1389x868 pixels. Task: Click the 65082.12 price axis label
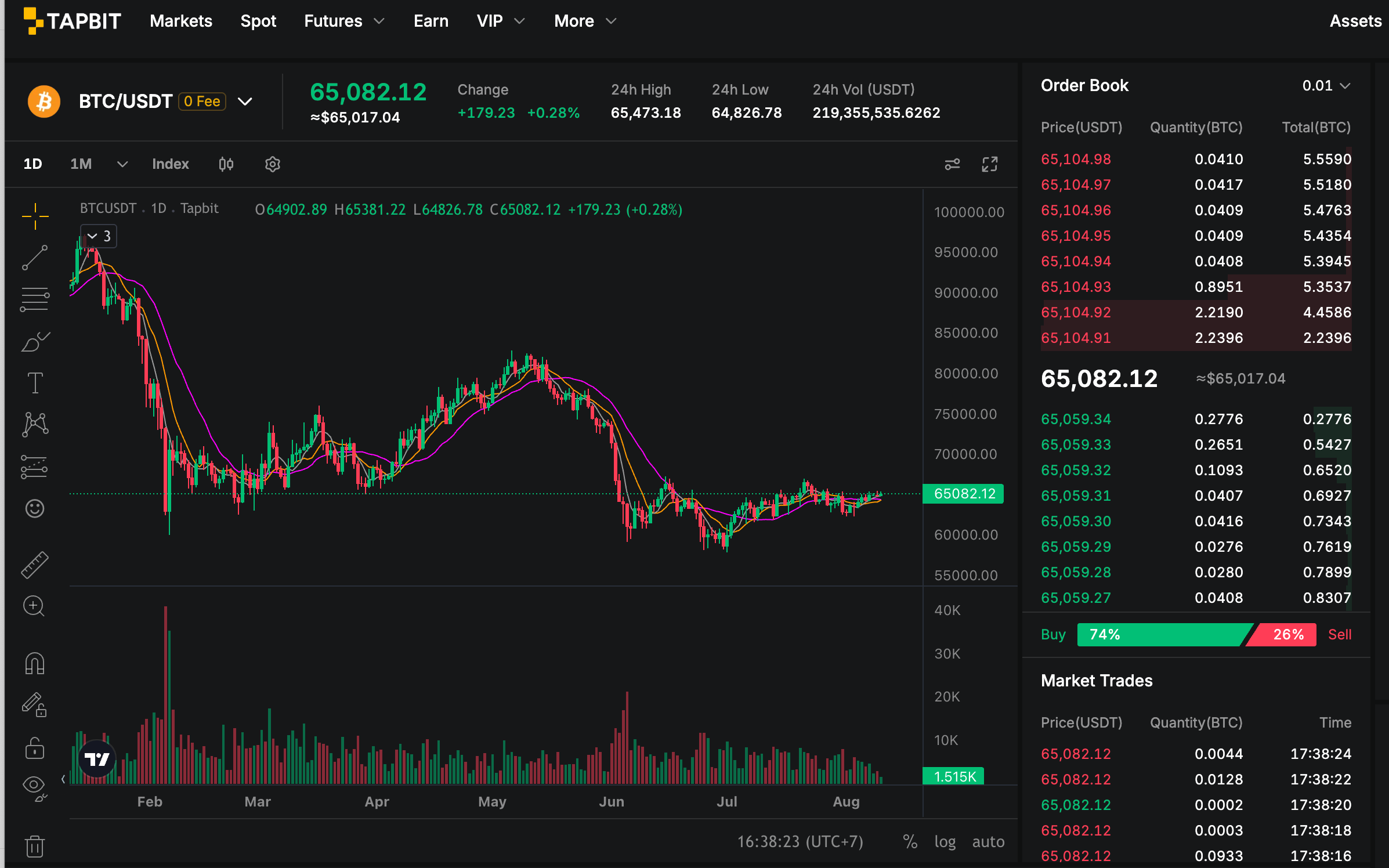click(963, 494)
